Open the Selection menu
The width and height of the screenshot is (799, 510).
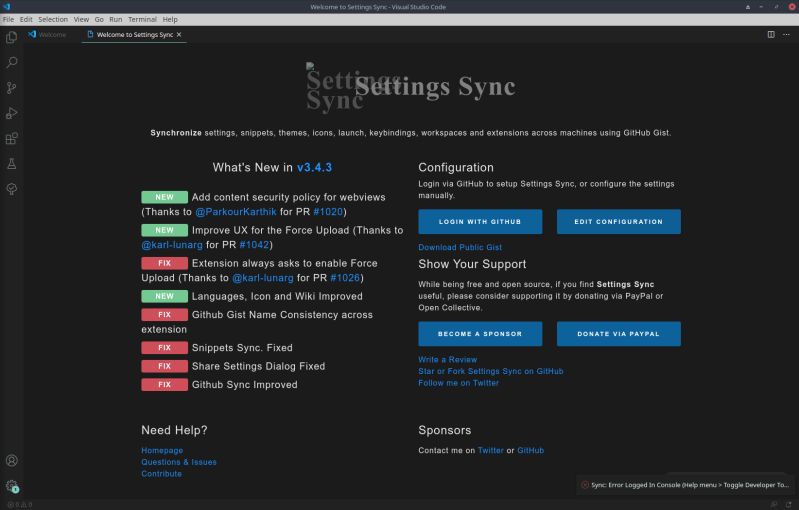coord(53,19)
